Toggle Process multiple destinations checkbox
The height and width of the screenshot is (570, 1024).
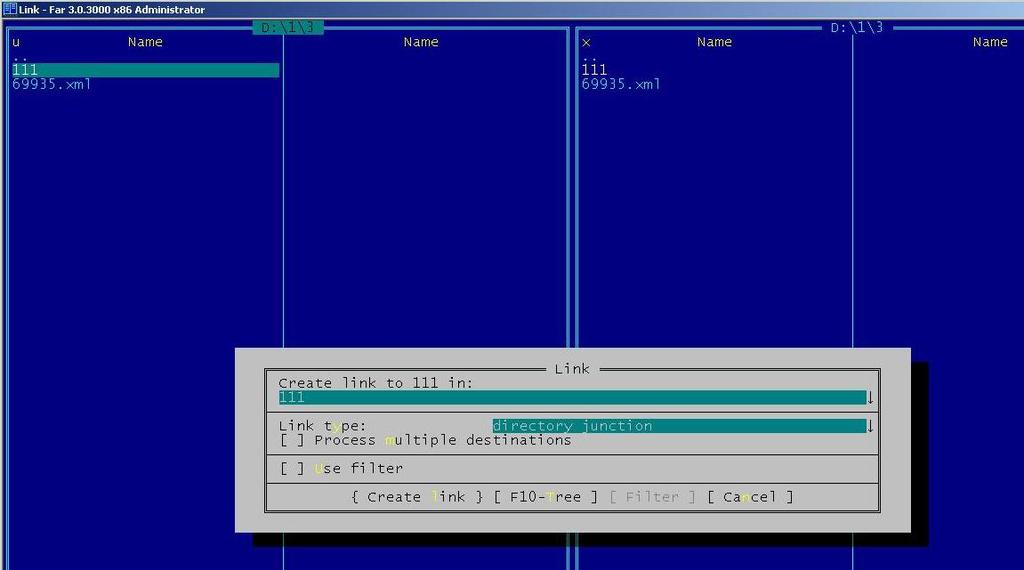(292, 441)
